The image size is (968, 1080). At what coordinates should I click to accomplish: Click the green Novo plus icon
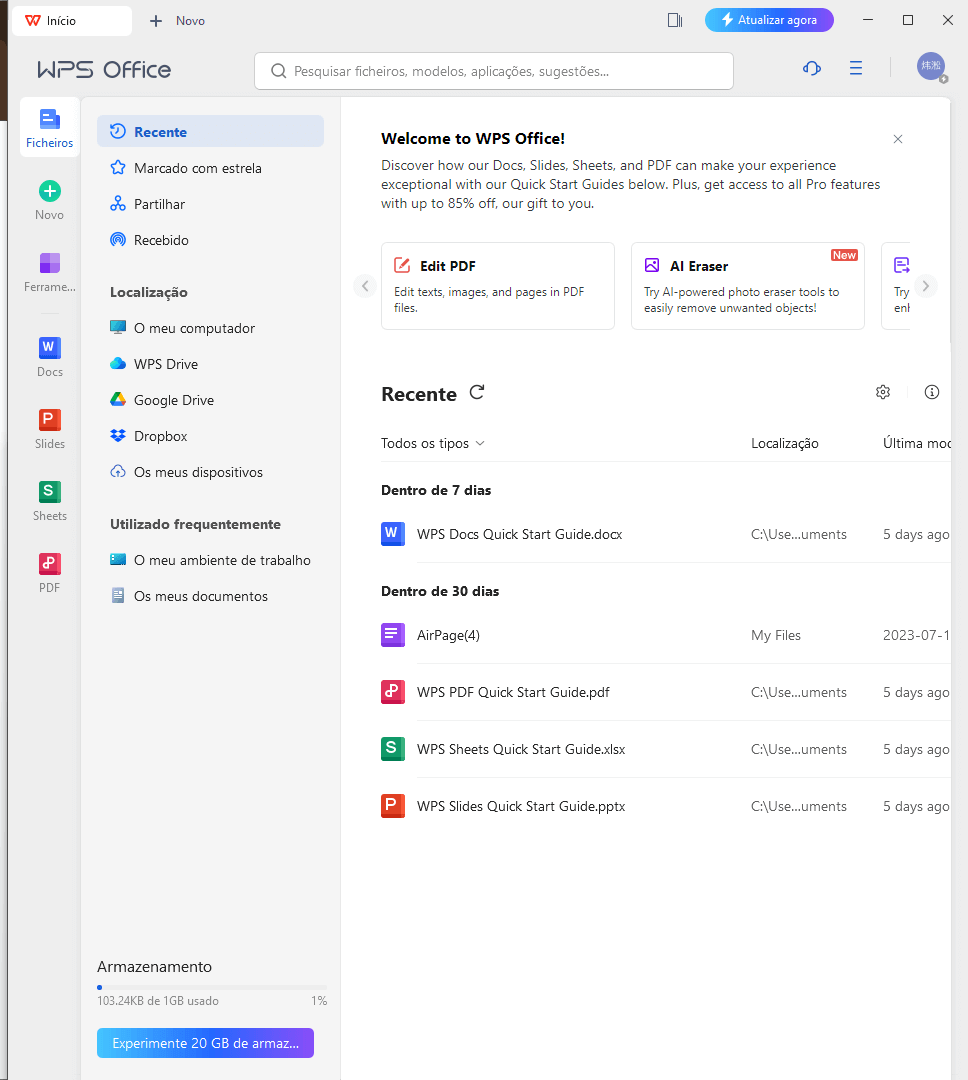click(49, 190)
